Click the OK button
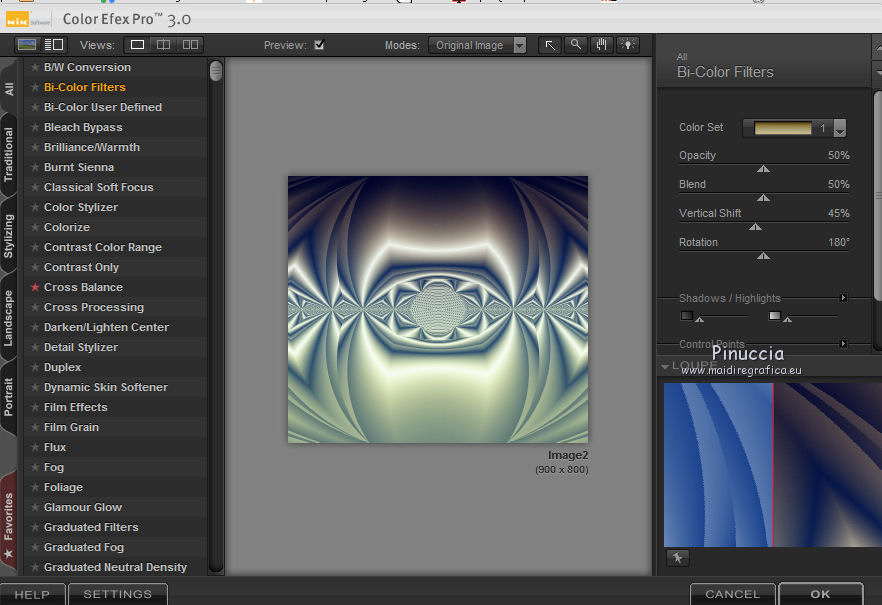882x605 pixels. click(820, 594)
